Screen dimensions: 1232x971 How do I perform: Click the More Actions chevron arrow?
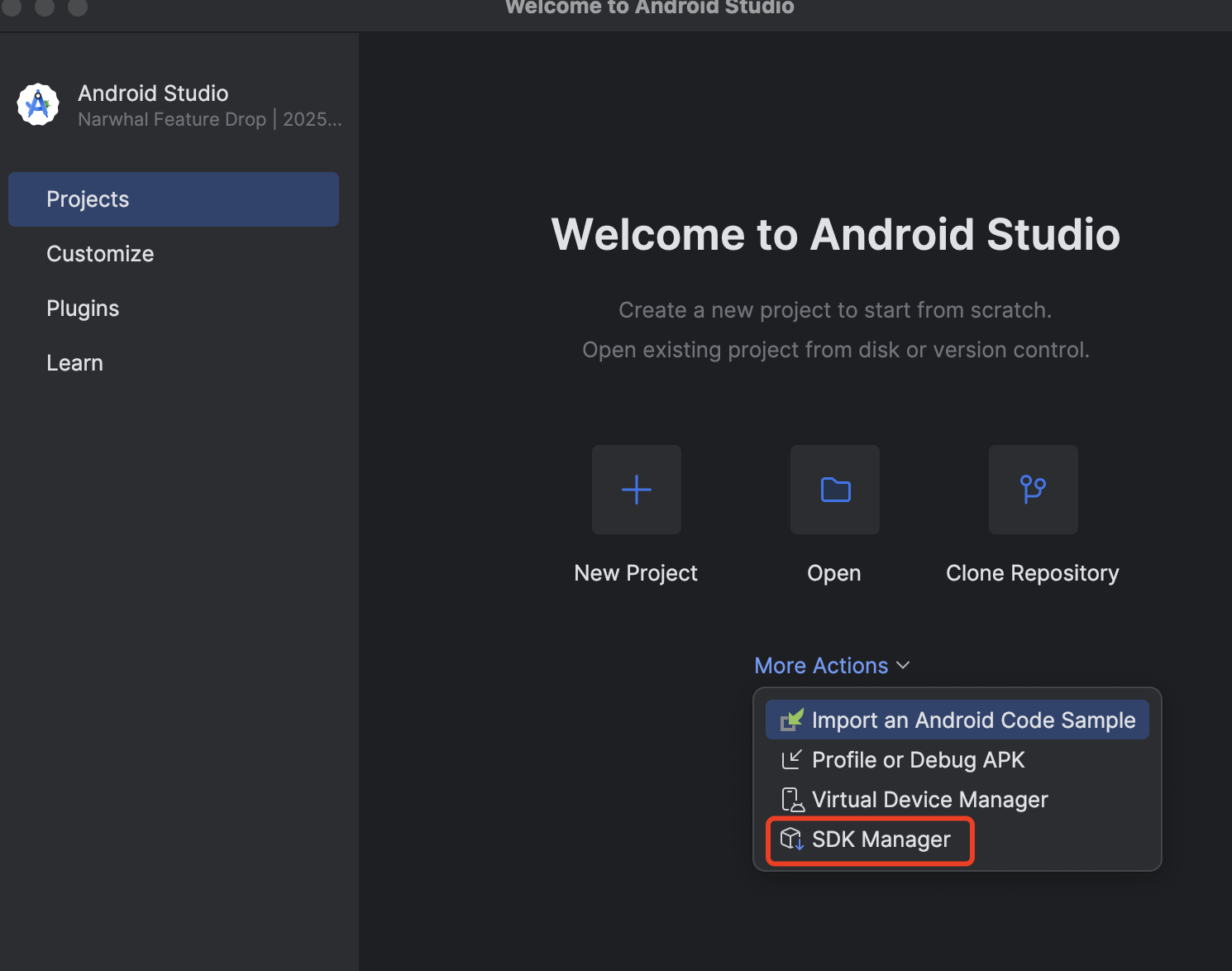(903, 666)
